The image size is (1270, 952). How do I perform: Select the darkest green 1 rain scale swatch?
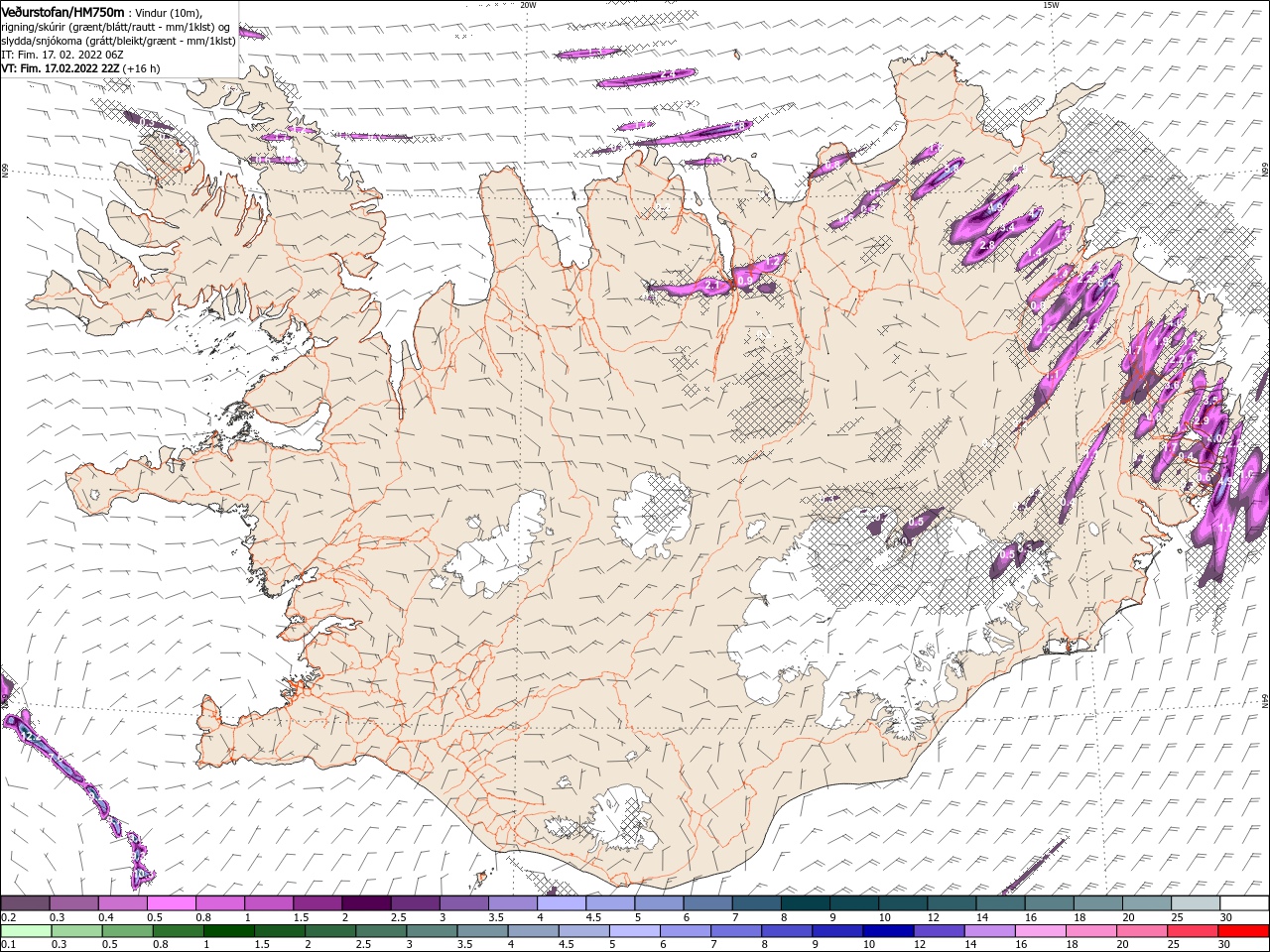click(x=229, y=931)
